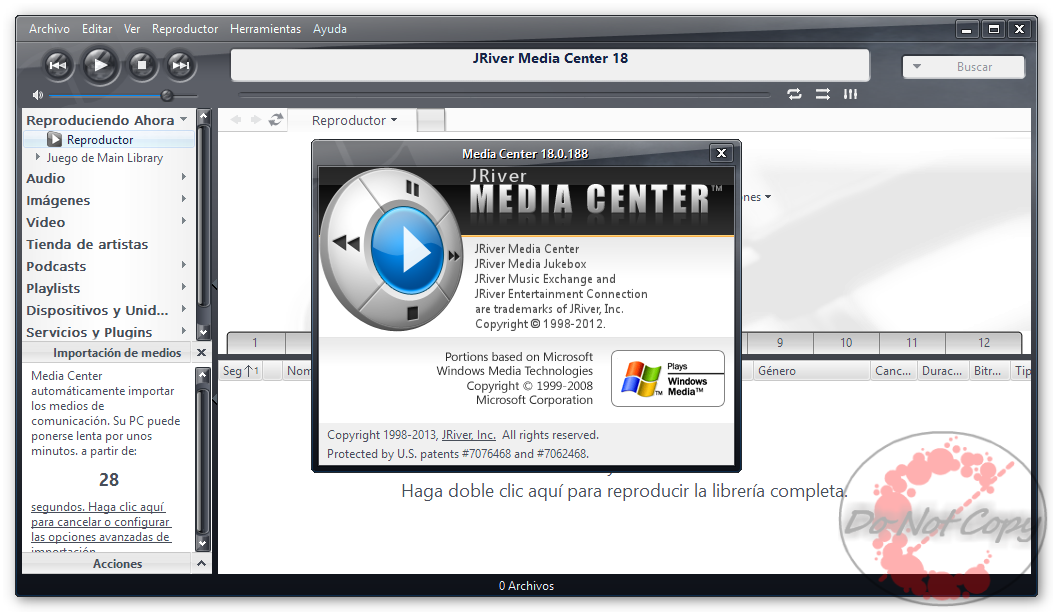Expand the Acciones panel chevron
This screenshot has width=1053, height=612.
[201, 564]
